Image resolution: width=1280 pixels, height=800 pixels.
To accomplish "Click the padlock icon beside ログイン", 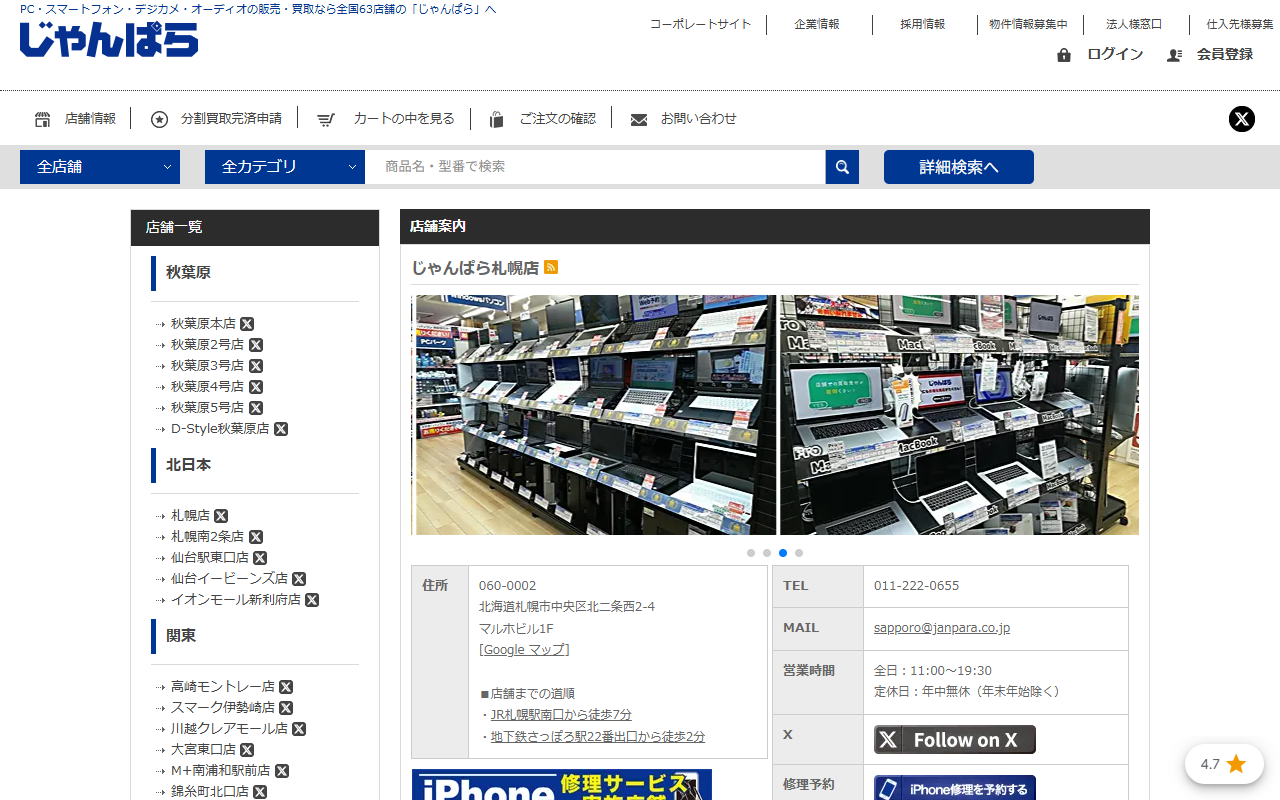I will (x=1064, y=55).
